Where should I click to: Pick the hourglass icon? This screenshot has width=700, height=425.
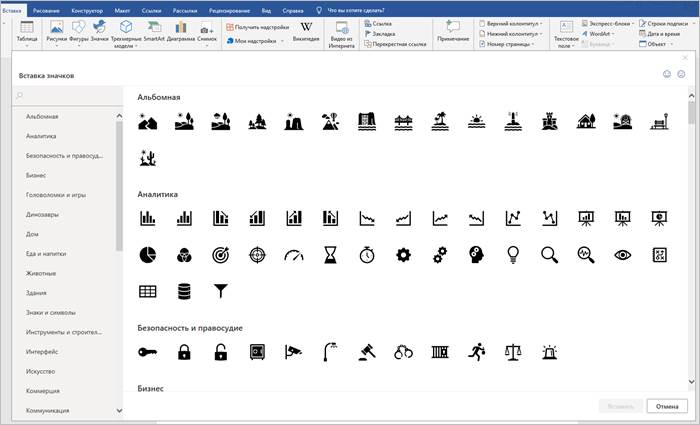[x=330, y=255]
